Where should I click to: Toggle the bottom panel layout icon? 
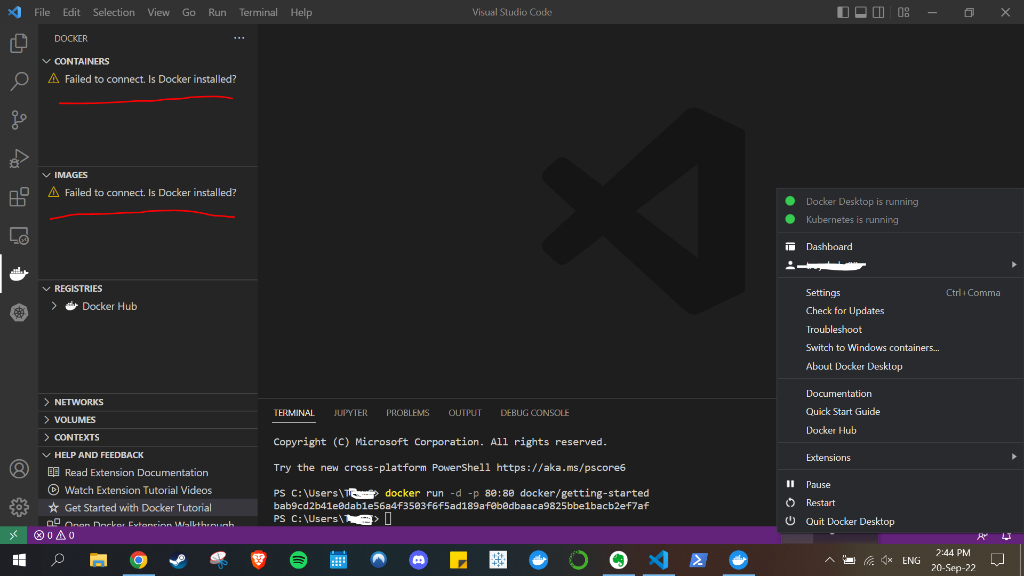pos(861,12)
